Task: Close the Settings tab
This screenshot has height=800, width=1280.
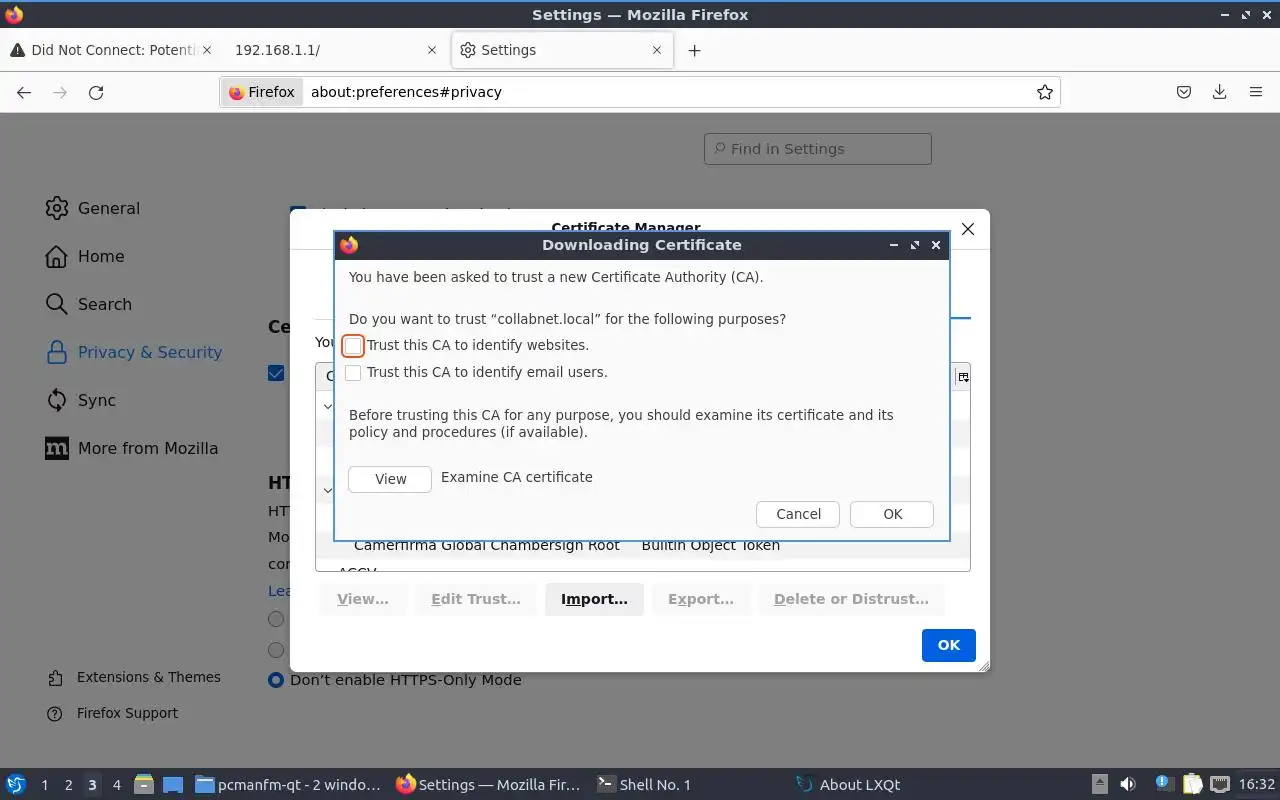Action: (657, 50)
